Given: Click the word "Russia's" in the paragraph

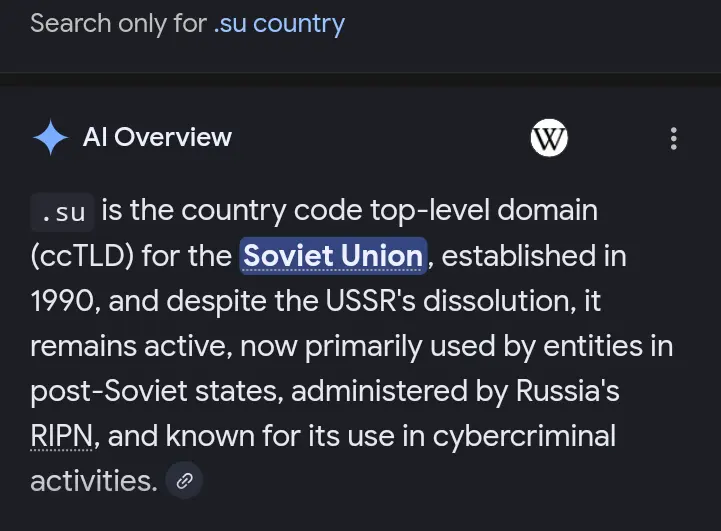Looking at the screenshot, I should pos(568,391).
